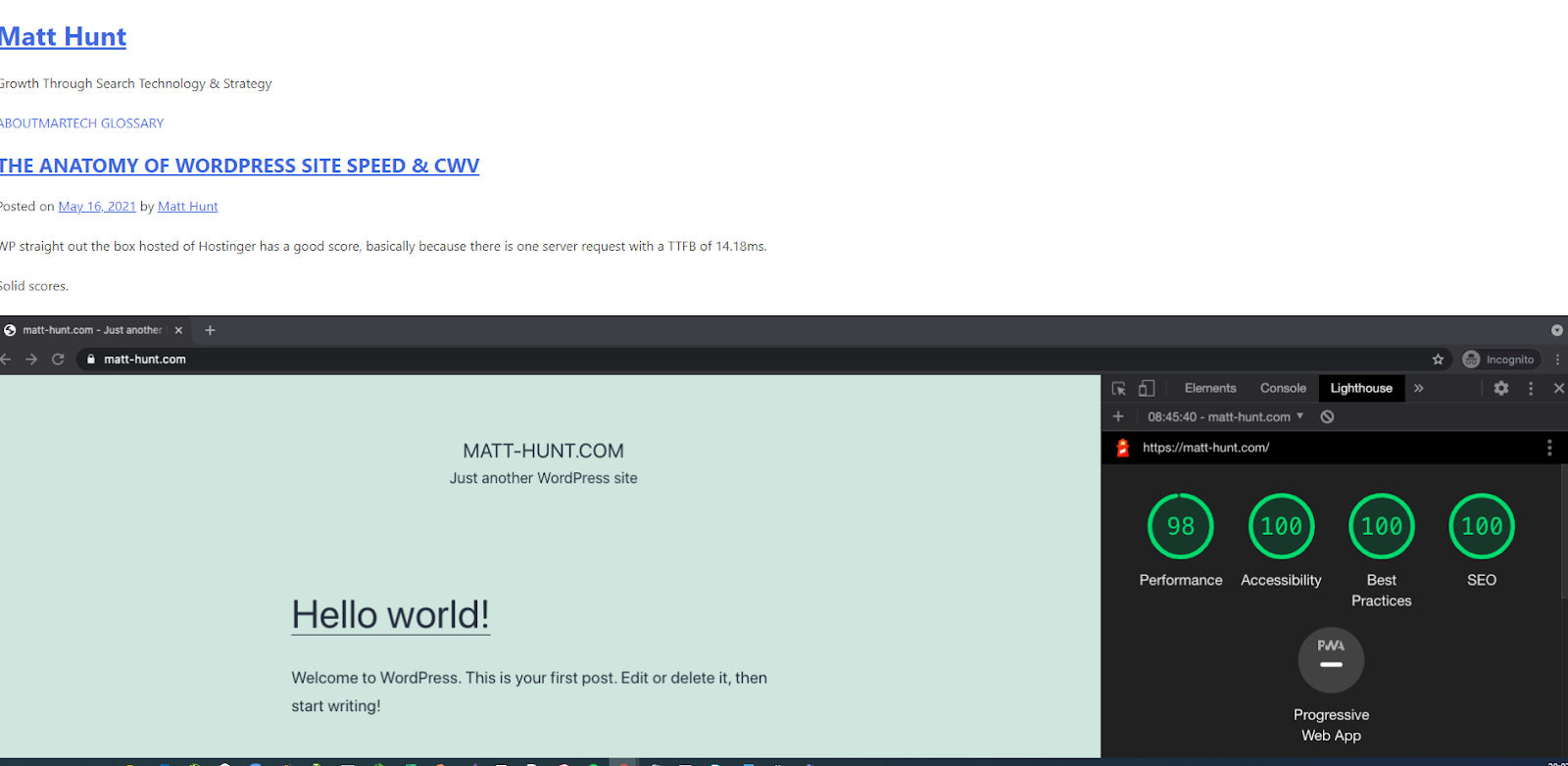Bookmark this page with star icon

pos(1438,359)
